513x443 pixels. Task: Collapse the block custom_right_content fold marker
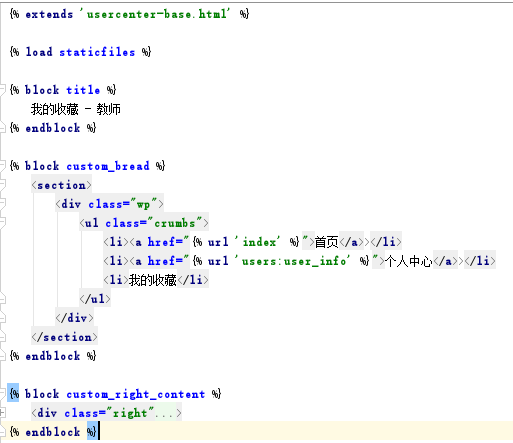2,394
